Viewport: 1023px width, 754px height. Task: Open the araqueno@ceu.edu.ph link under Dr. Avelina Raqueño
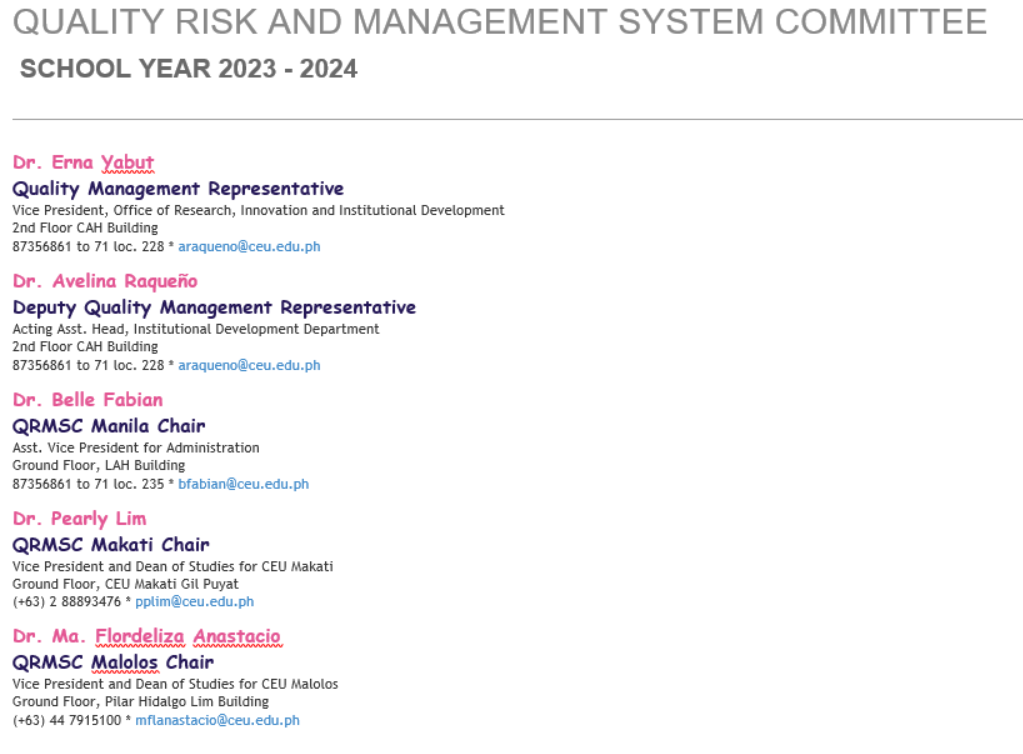(x=249, y=365)
